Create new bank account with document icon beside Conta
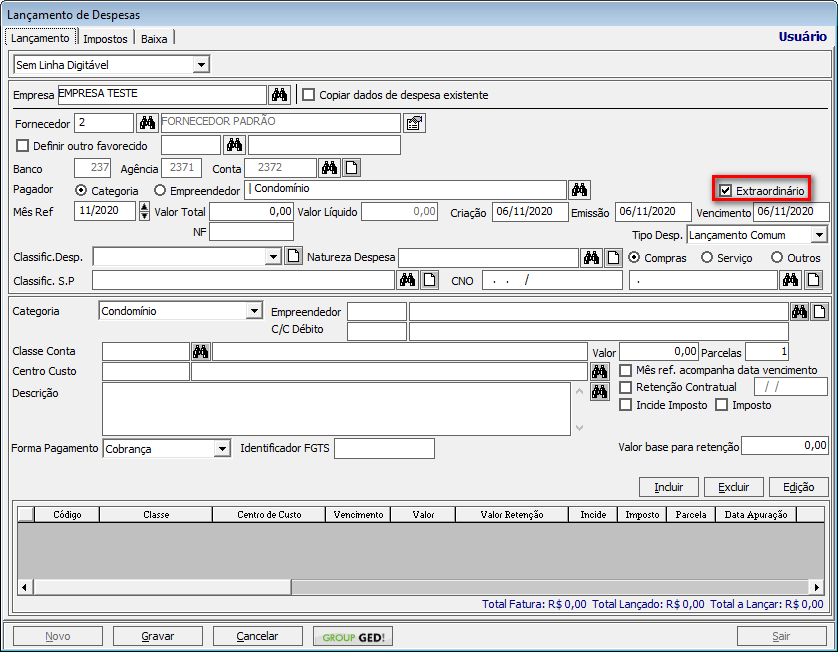This screenshot has height=652, width=838. click(352, 168)
